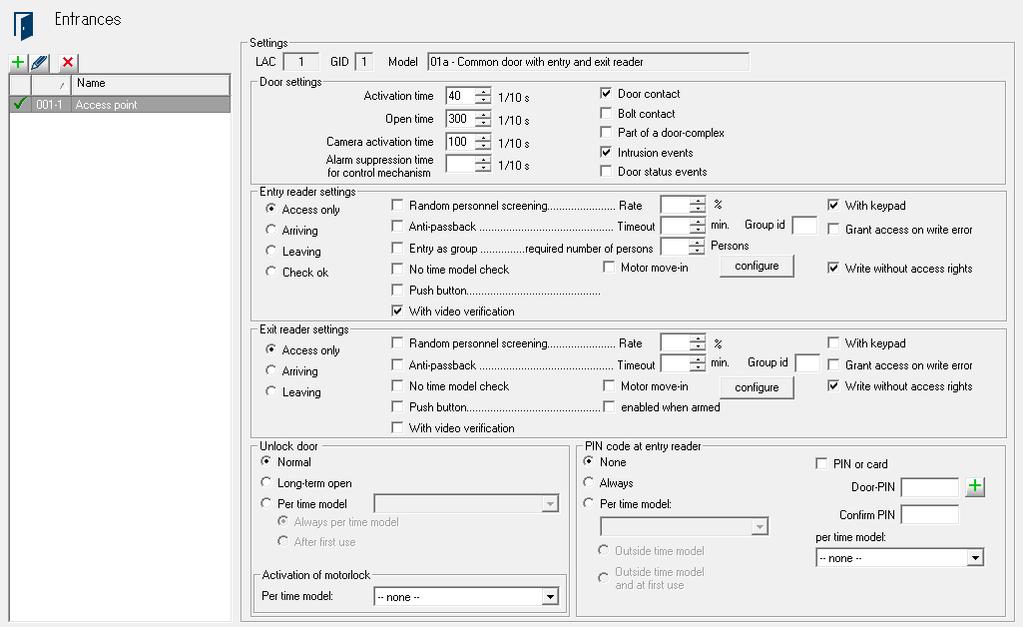The width and height of the screenshot is (1023, 627).
Task: Select Long-term open unlock option
Action: [266, 482]
